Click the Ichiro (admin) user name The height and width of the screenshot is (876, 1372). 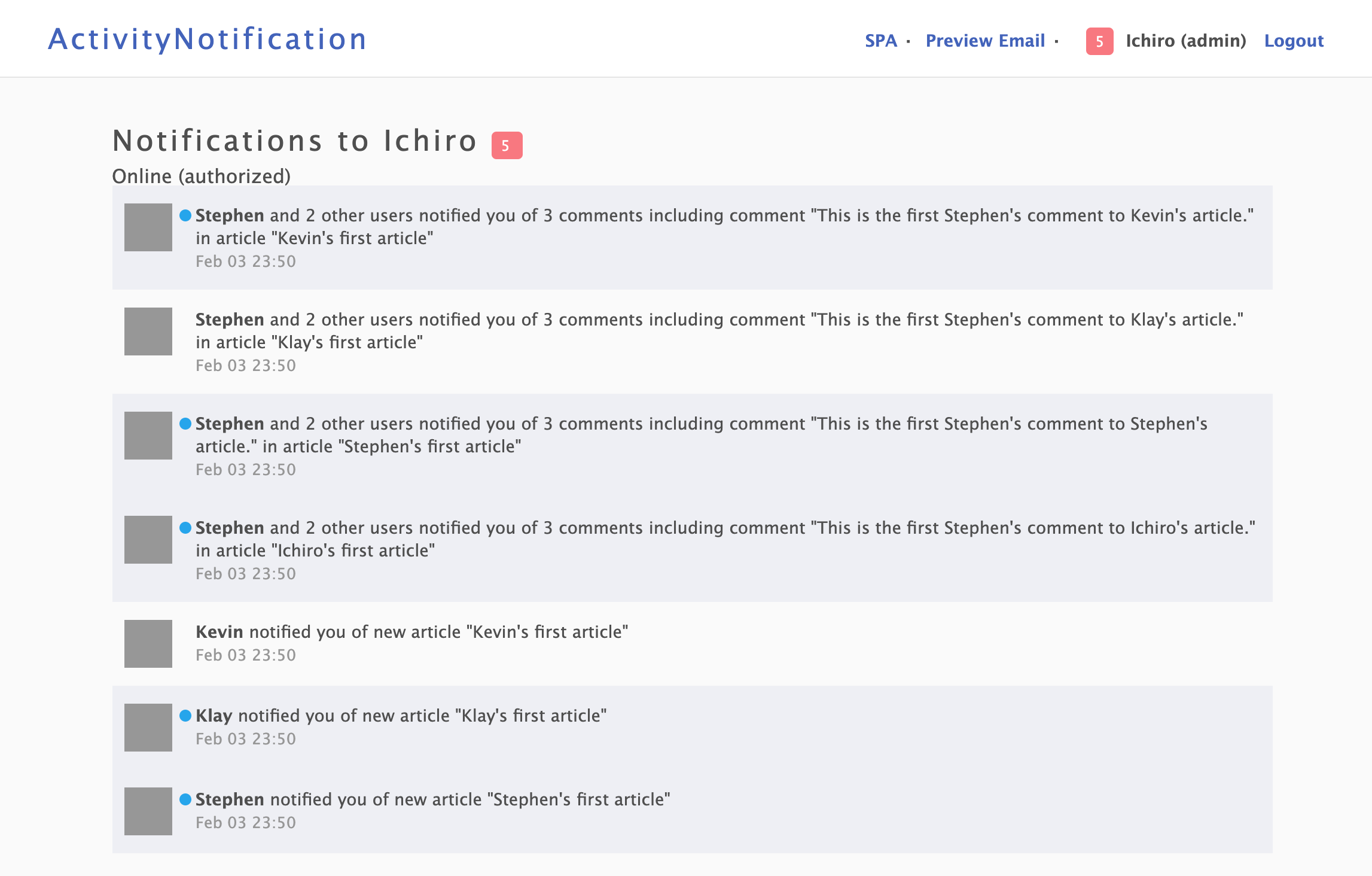[x=1185, y=41]
